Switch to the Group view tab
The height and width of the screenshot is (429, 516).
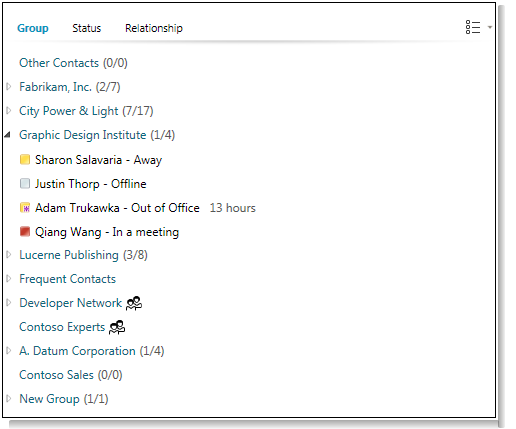click(x=33, y=28)
